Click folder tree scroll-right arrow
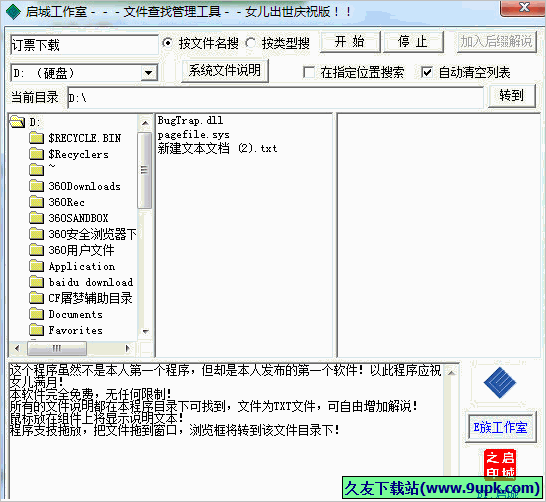The height and width of the screenshot is (502, 546). coord(127,348)
